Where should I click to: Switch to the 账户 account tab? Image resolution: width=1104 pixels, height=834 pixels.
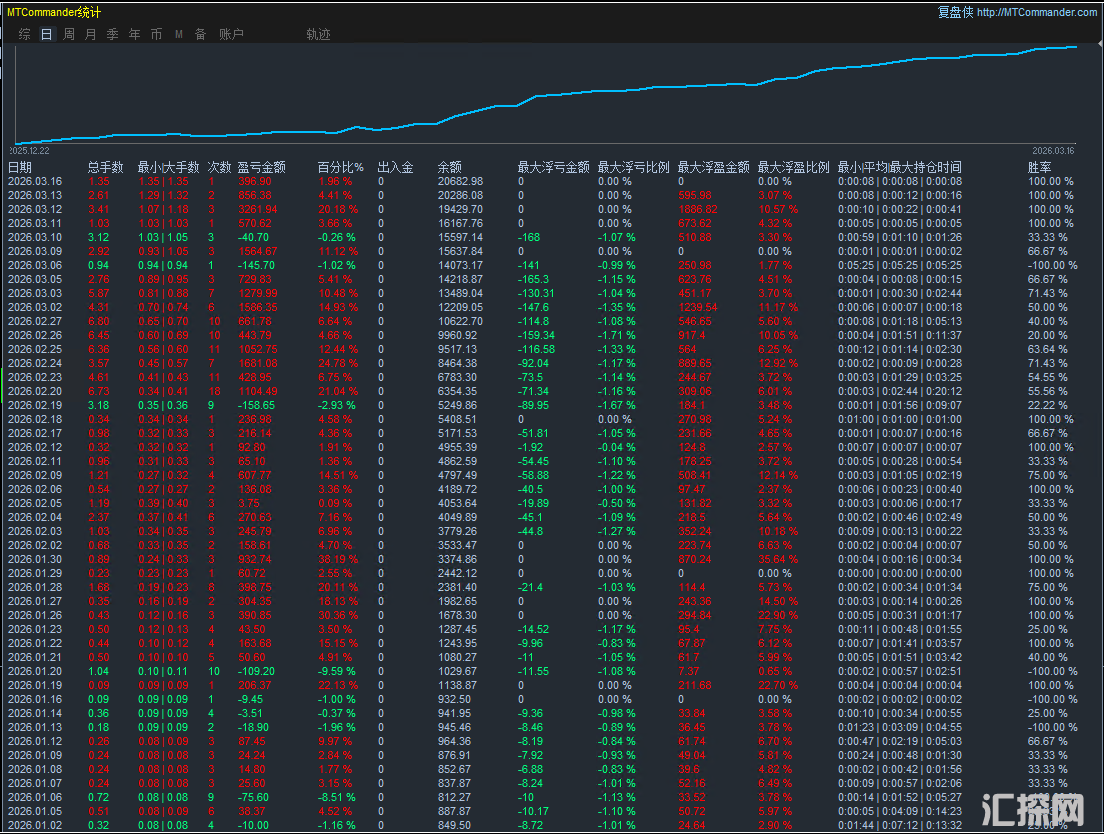231,34
